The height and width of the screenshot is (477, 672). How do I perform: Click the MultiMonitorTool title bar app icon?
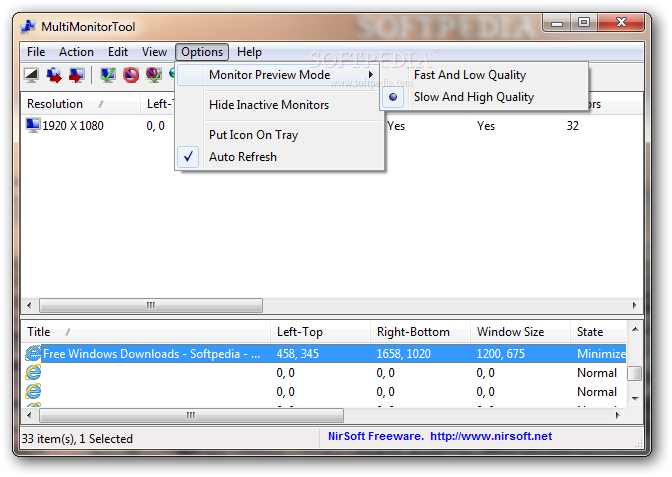click(28, 27)
